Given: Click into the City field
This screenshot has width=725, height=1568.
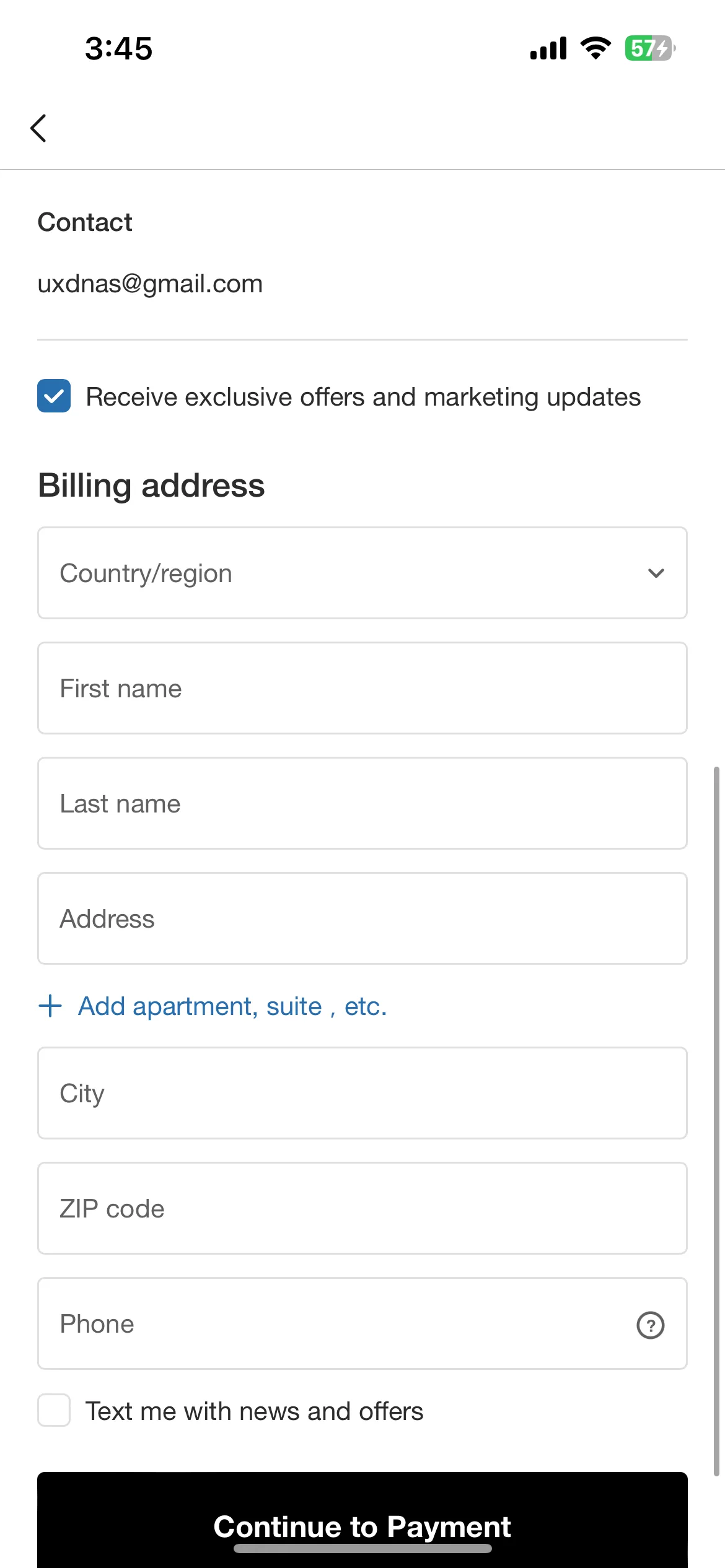Looking at the screenshot, I should (x=362, y=1093).
